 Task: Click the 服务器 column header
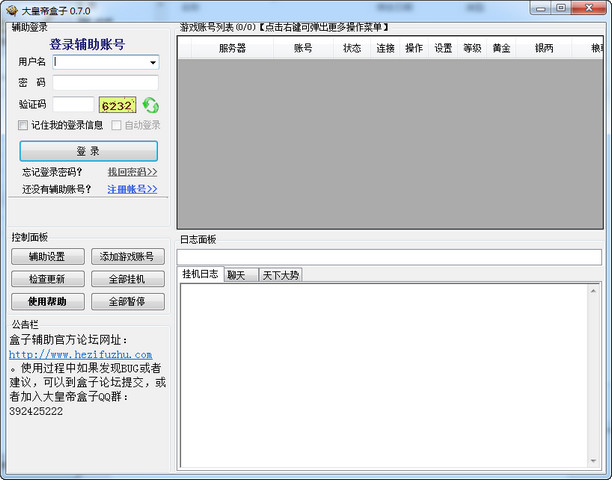pos(232,48)
